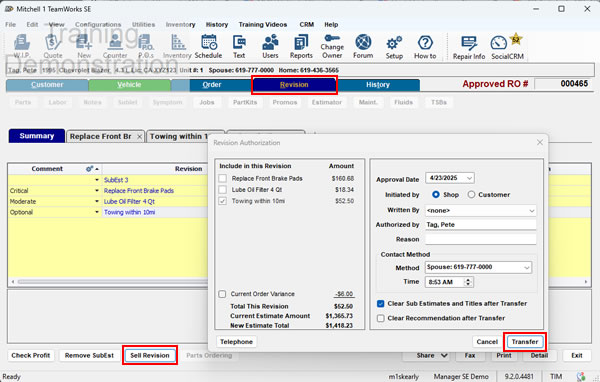Screen dimensions: 600x382
Task: Toggle Towing within 10mi checkbox
Action: [222, 201]
